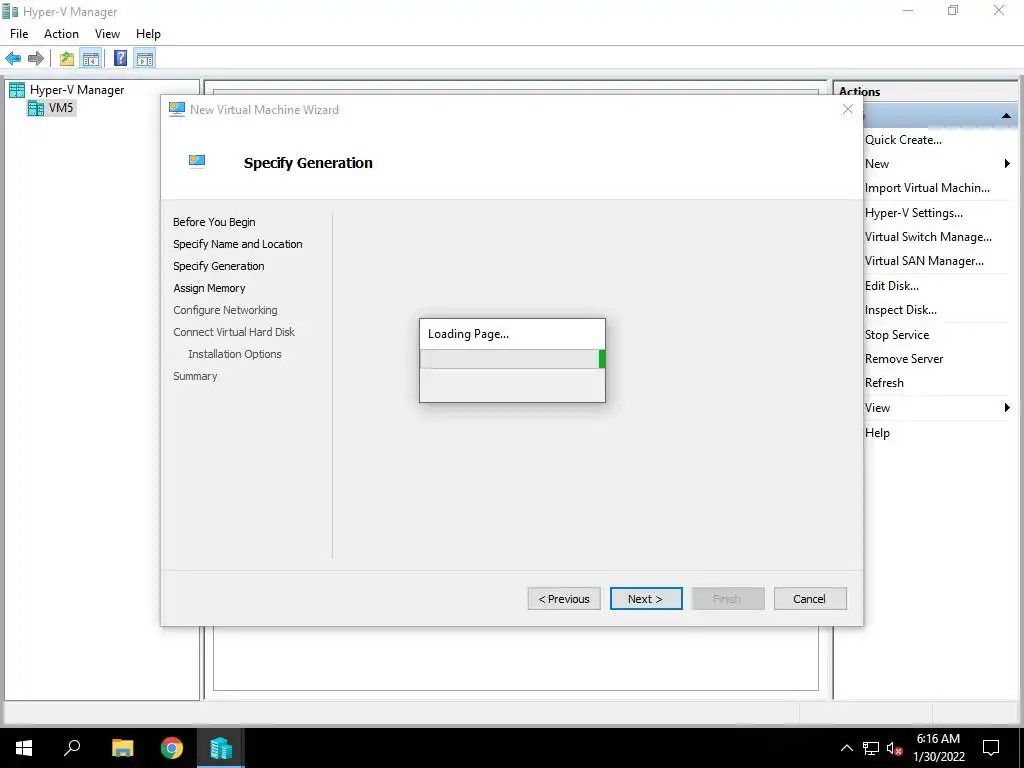
Task: Open File Explorer from taskbar
Action: tap(122, 748)
